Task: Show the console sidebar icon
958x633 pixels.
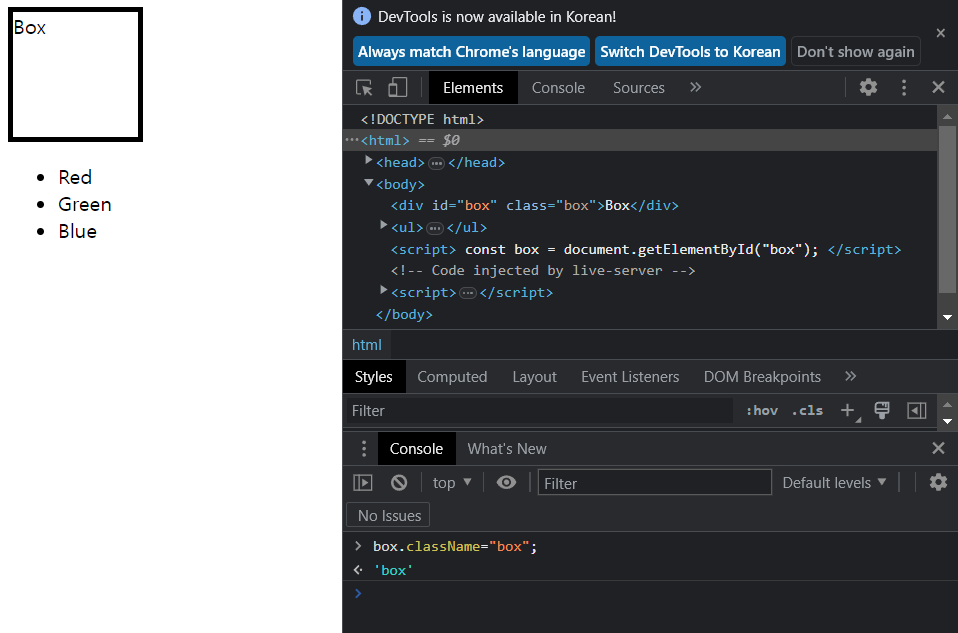Action: (363, 483)
